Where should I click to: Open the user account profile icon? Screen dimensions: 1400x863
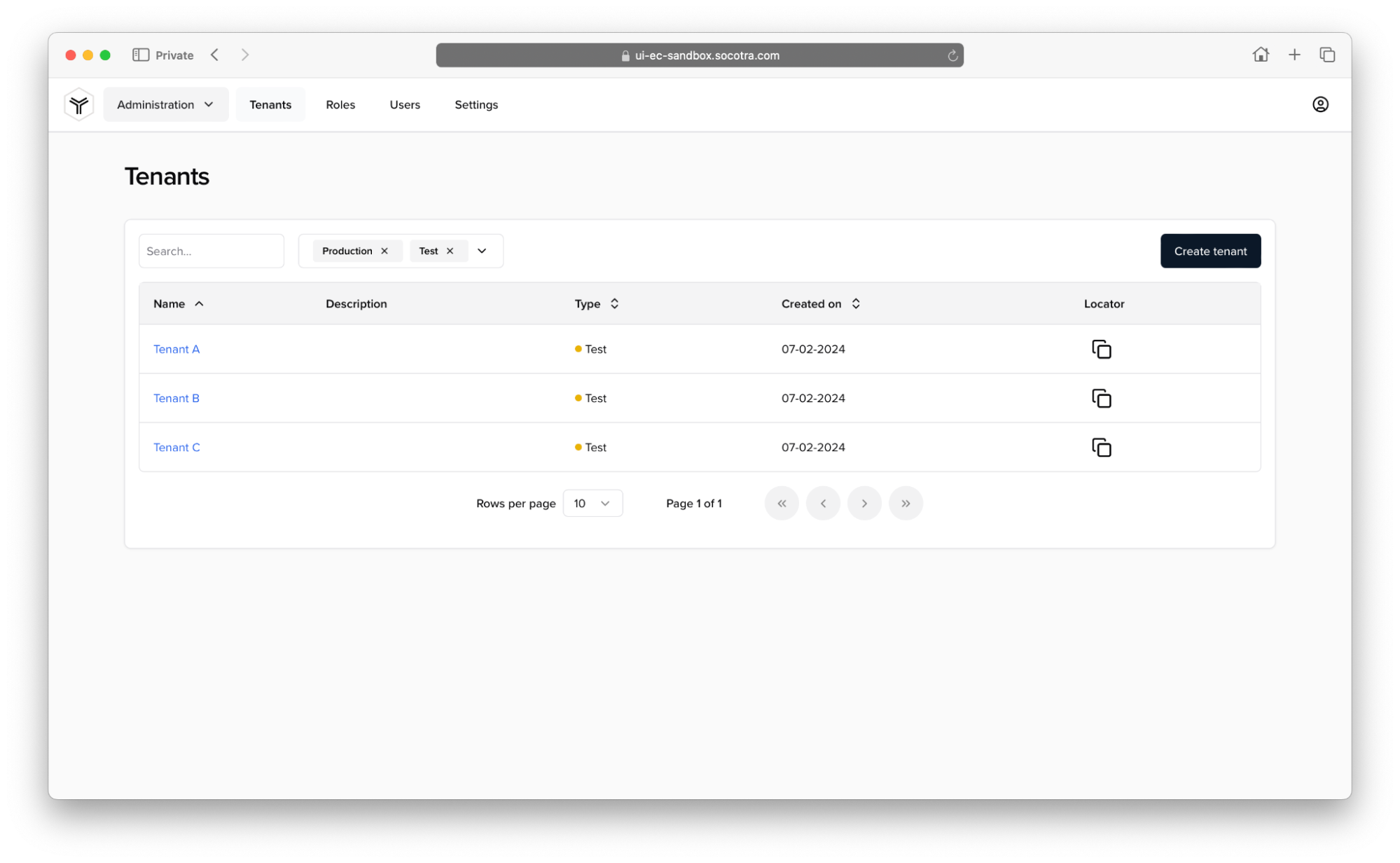[1319, 104]
